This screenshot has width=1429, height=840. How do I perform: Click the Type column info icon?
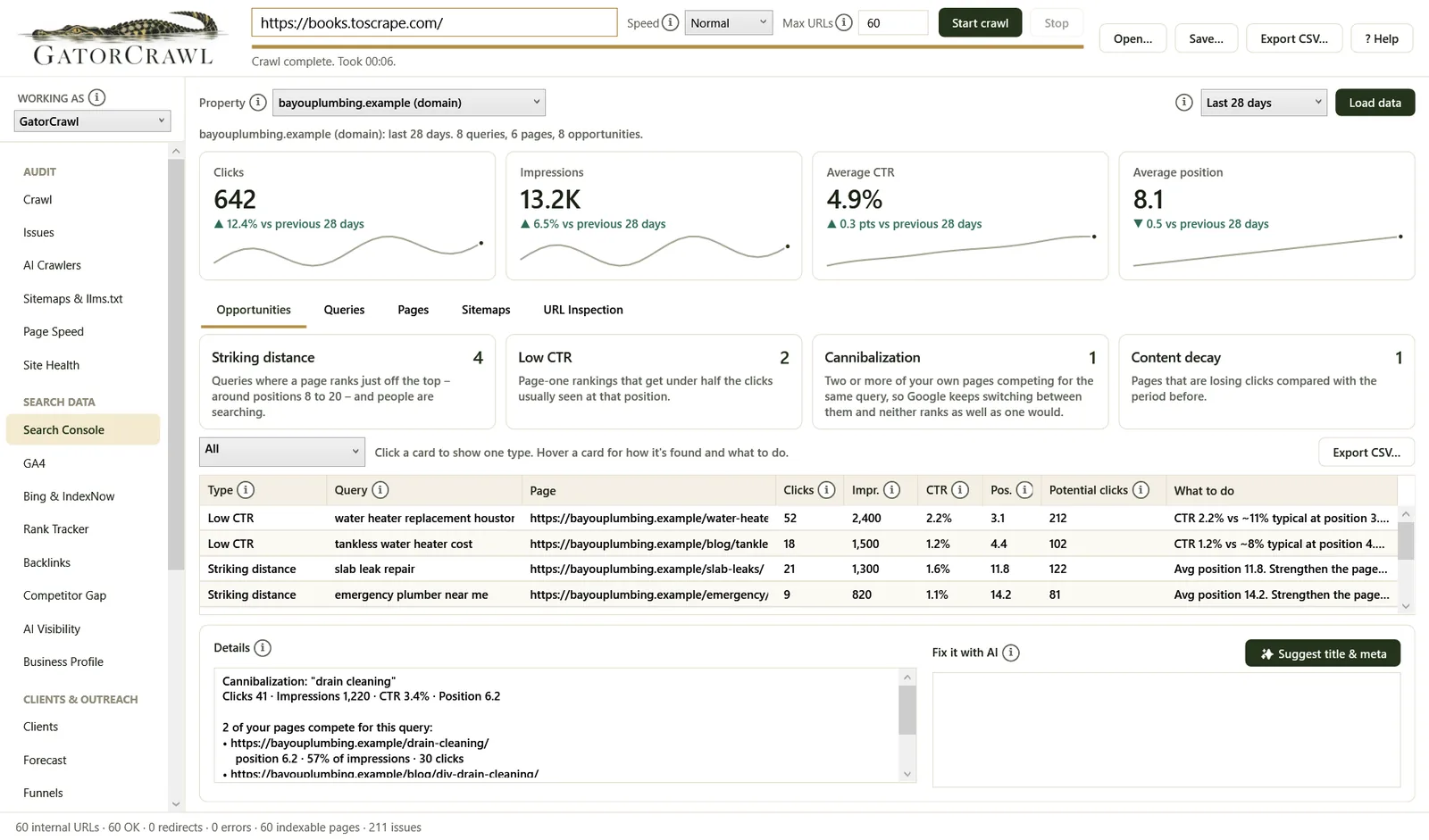246,490
